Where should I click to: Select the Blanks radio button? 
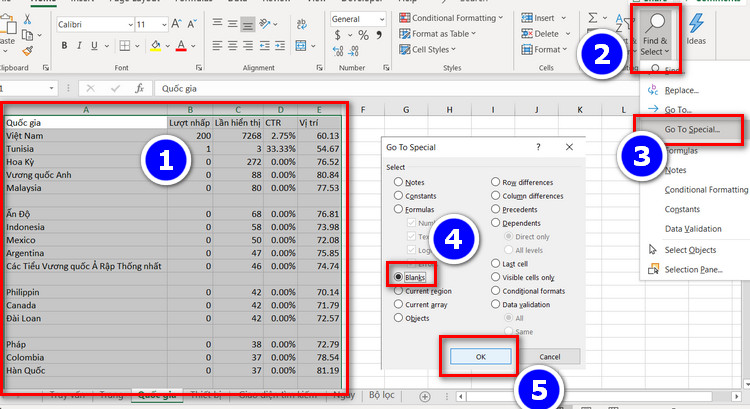[x=398, y=277]
